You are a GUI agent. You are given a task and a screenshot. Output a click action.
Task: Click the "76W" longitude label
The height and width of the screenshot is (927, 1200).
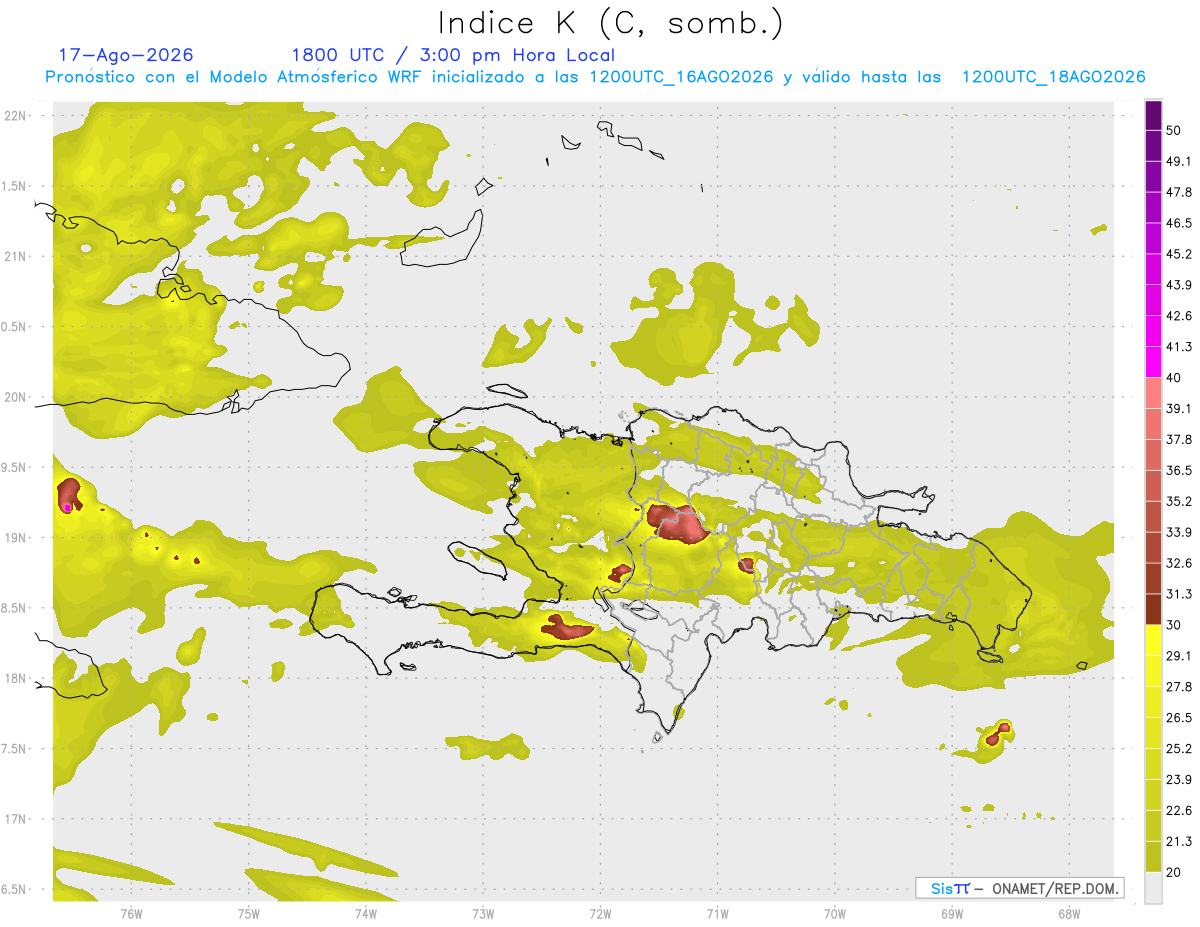pos(132,913)
